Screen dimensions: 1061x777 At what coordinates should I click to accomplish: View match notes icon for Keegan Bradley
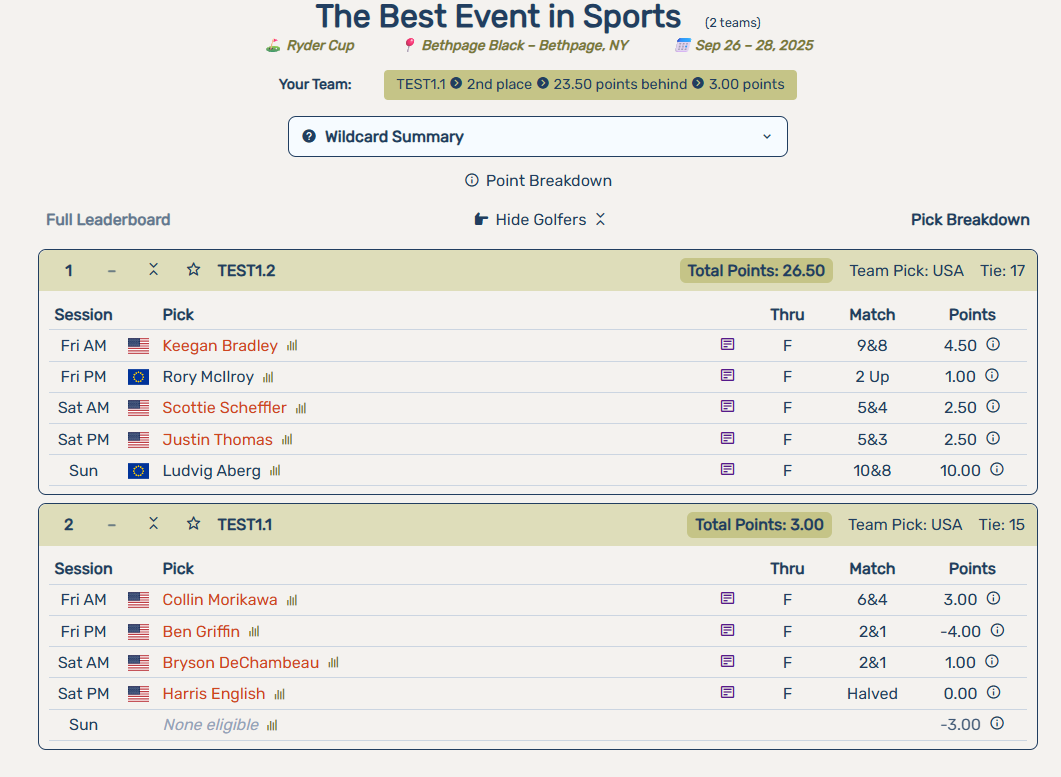(727, 345)
